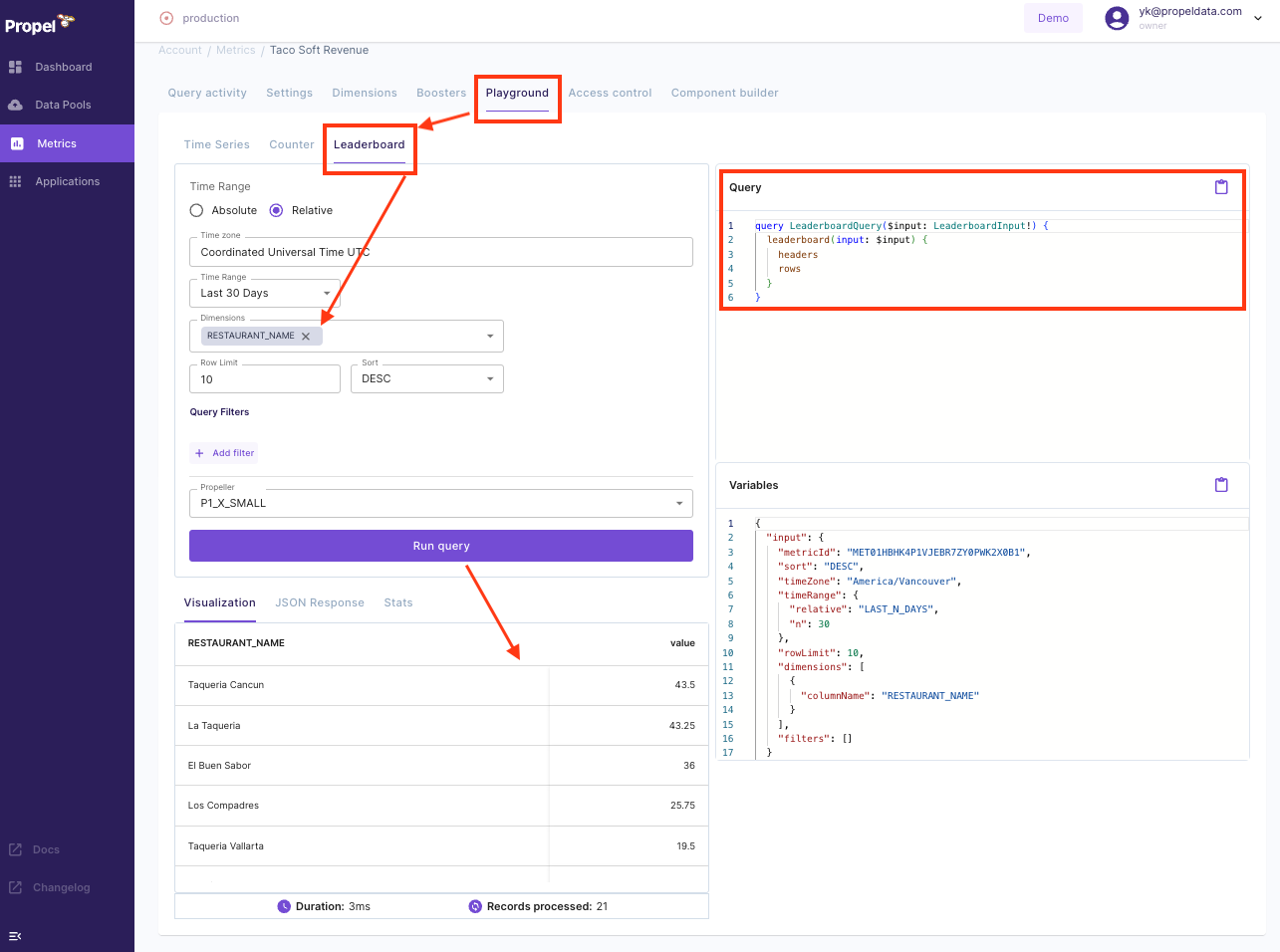
Task: Open the Docs external link
Action: pos(46,849)
